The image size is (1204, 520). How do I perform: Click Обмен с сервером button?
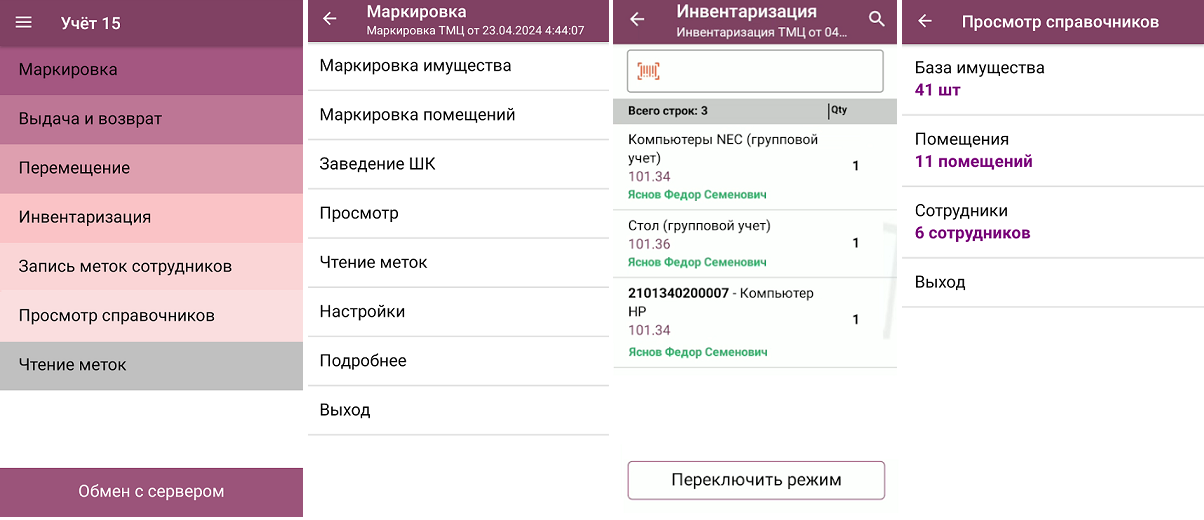pyautogui.click(x=151, y=492)
